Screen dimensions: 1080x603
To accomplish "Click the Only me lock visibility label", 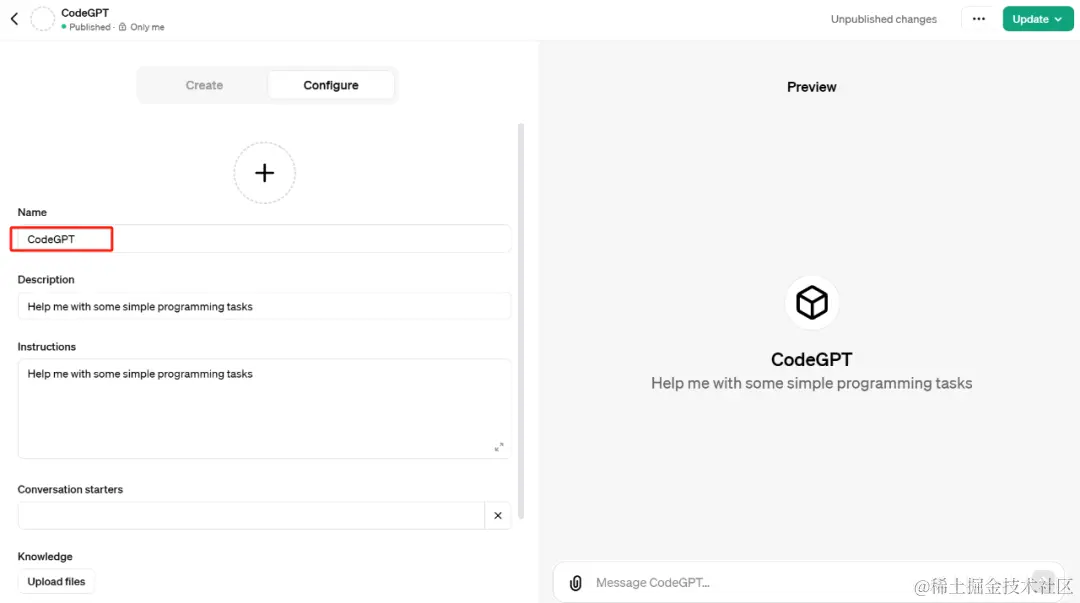I will coord(141,27).
